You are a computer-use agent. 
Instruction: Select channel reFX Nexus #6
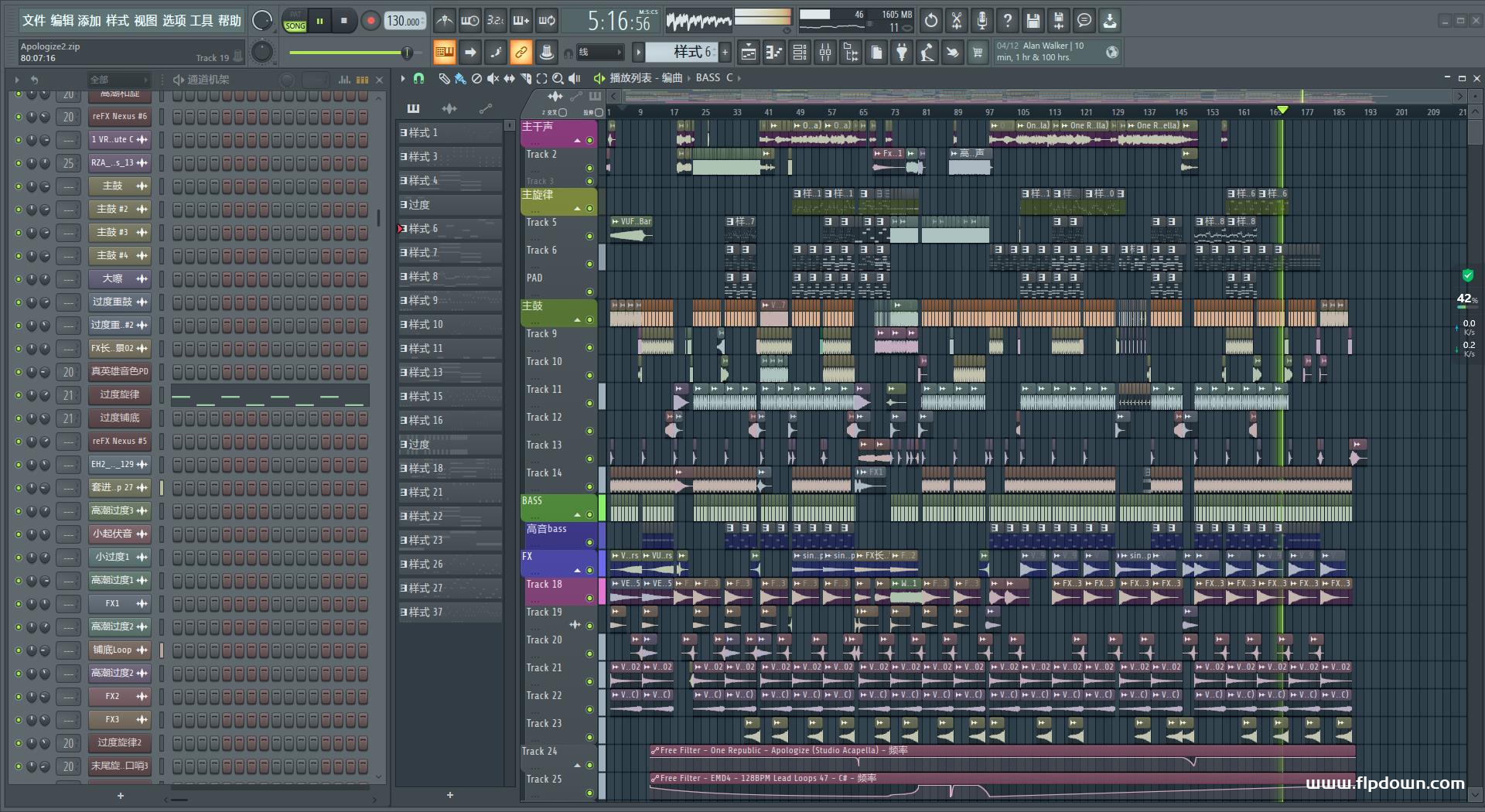[x=120, y=116]
